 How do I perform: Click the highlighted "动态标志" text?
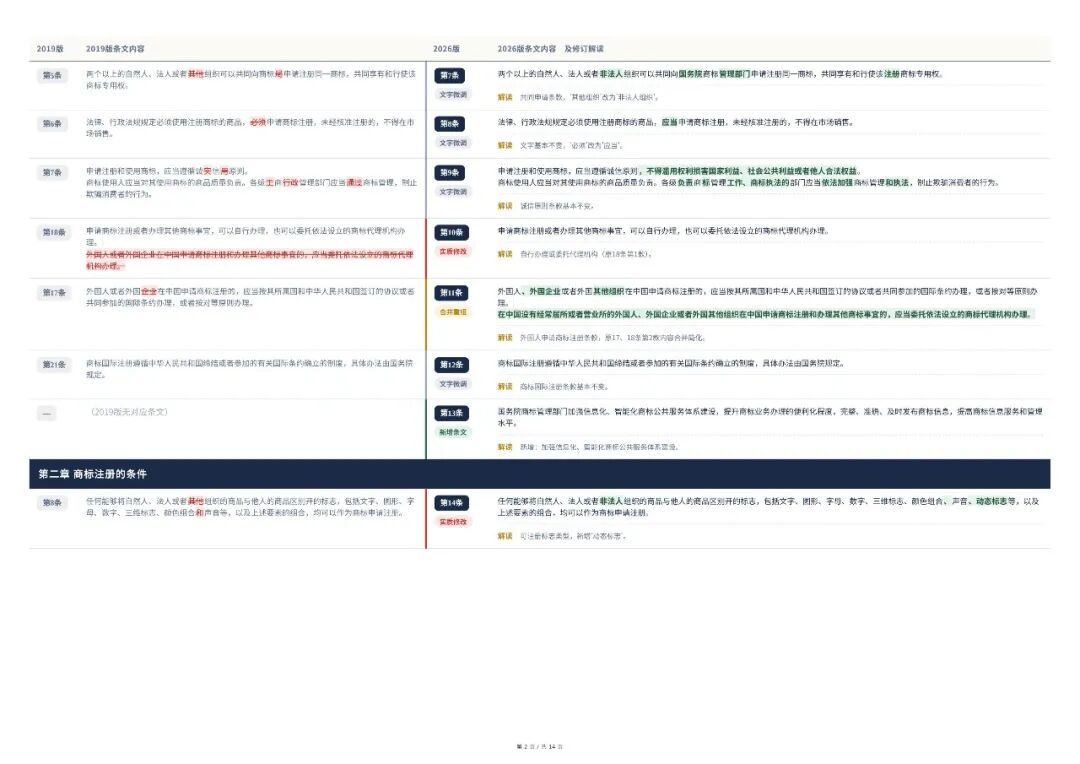(x=990, y=502)
